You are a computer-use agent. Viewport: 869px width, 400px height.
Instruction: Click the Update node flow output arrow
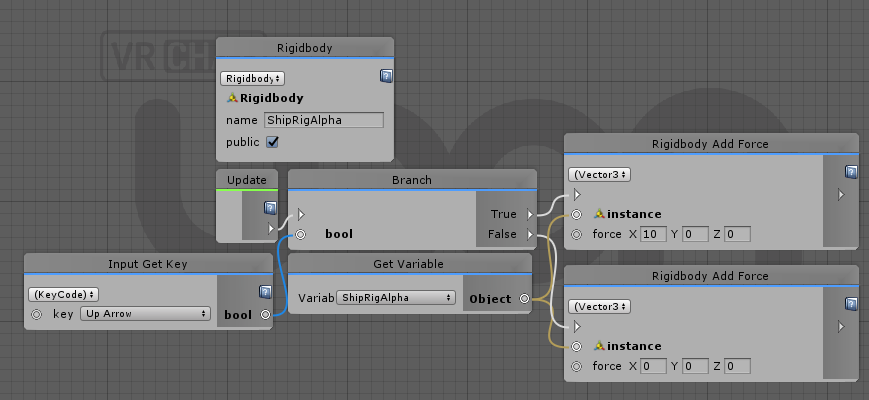point(271,228)
